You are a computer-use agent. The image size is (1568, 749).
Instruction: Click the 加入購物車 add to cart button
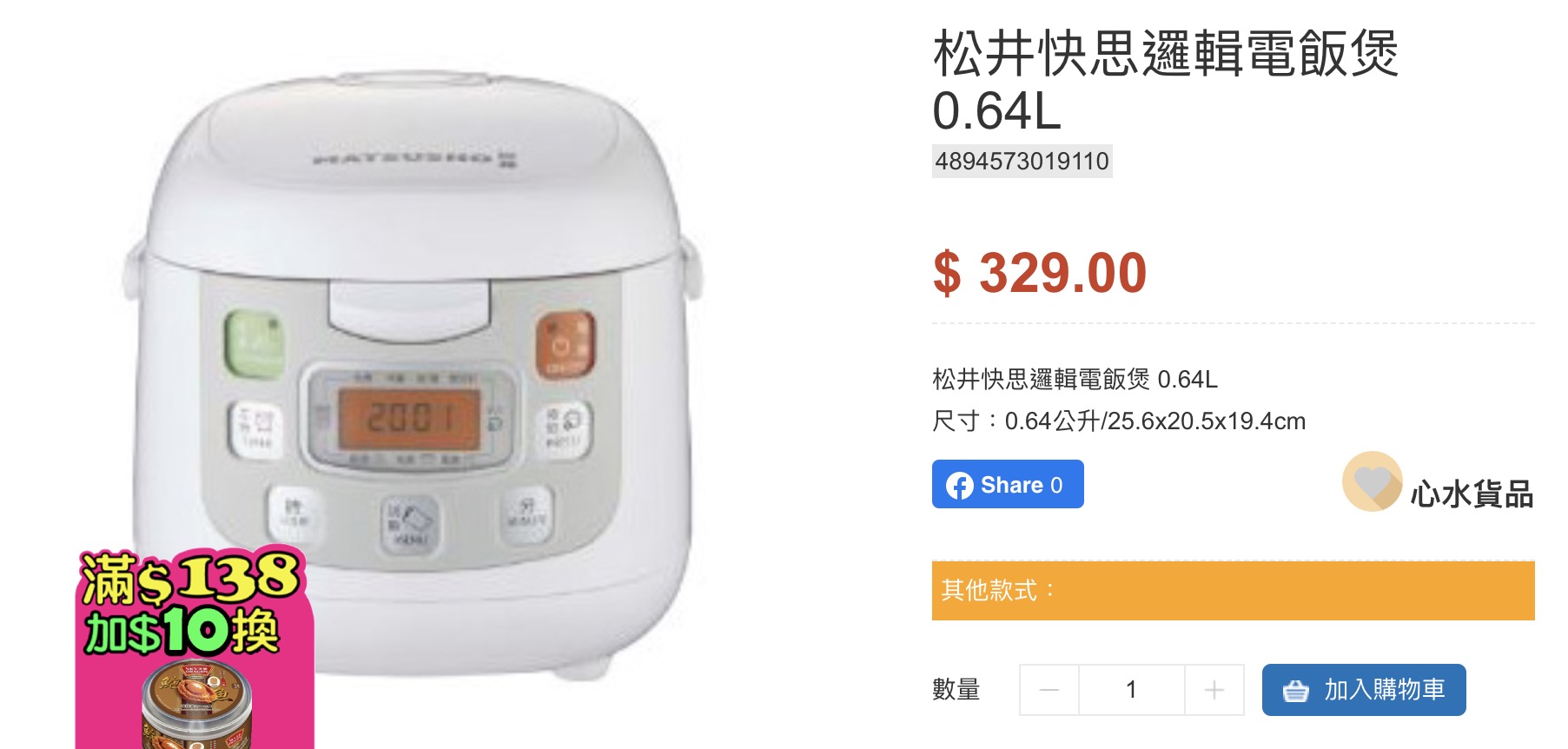click(1364, 690)
